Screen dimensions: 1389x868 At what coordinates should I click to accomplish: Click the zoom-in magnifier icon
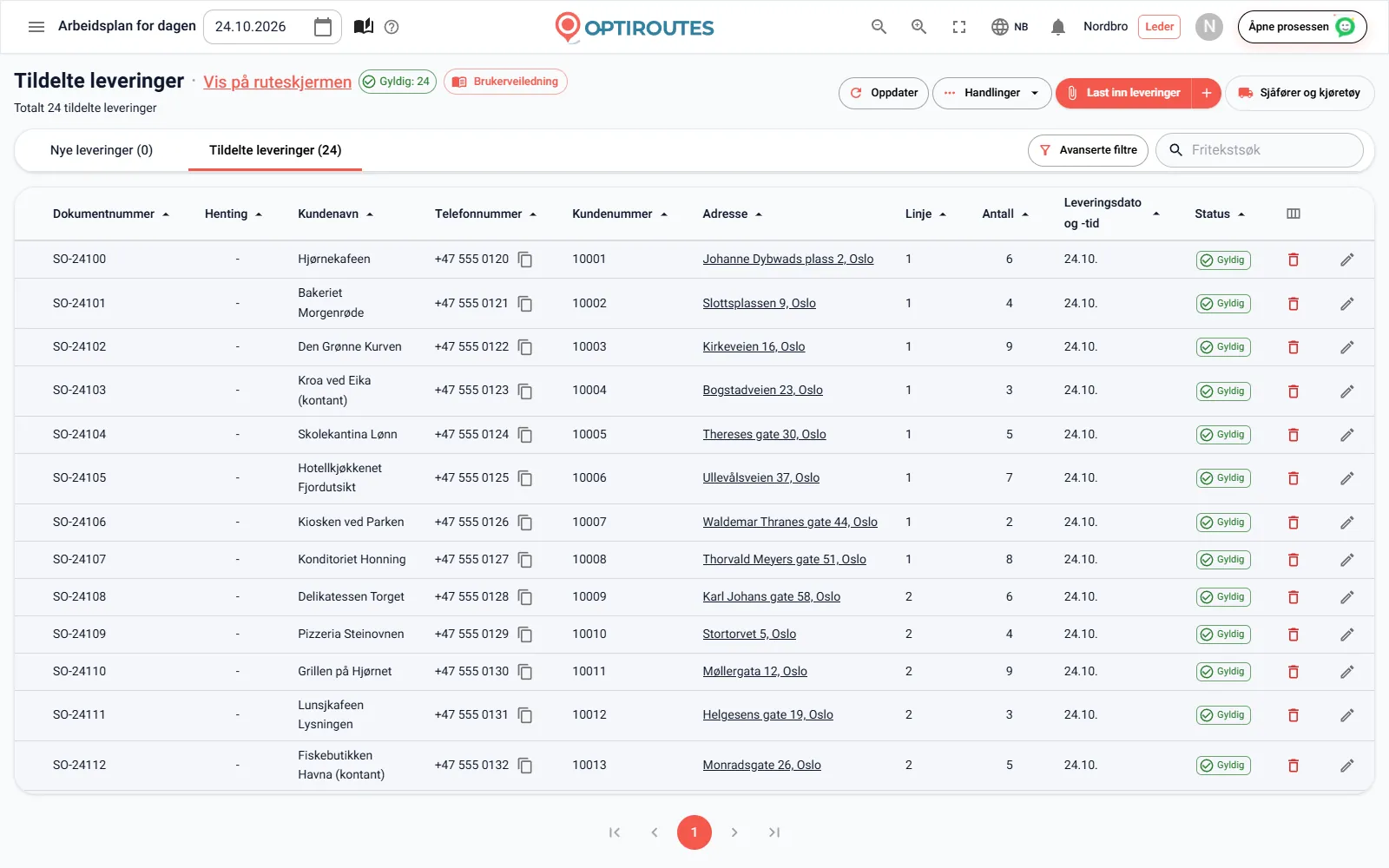coord(918,27)
